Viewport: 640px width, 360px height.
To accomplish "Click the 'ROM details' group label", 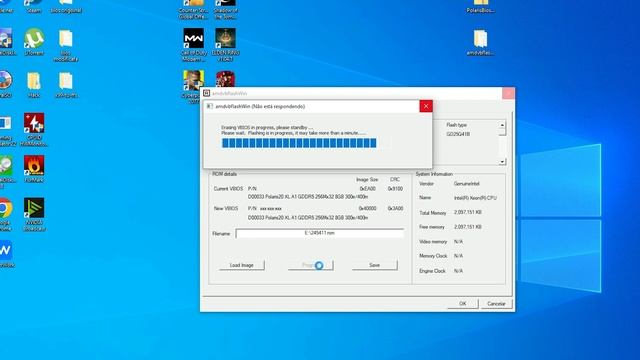I will [x=224, y=174].
